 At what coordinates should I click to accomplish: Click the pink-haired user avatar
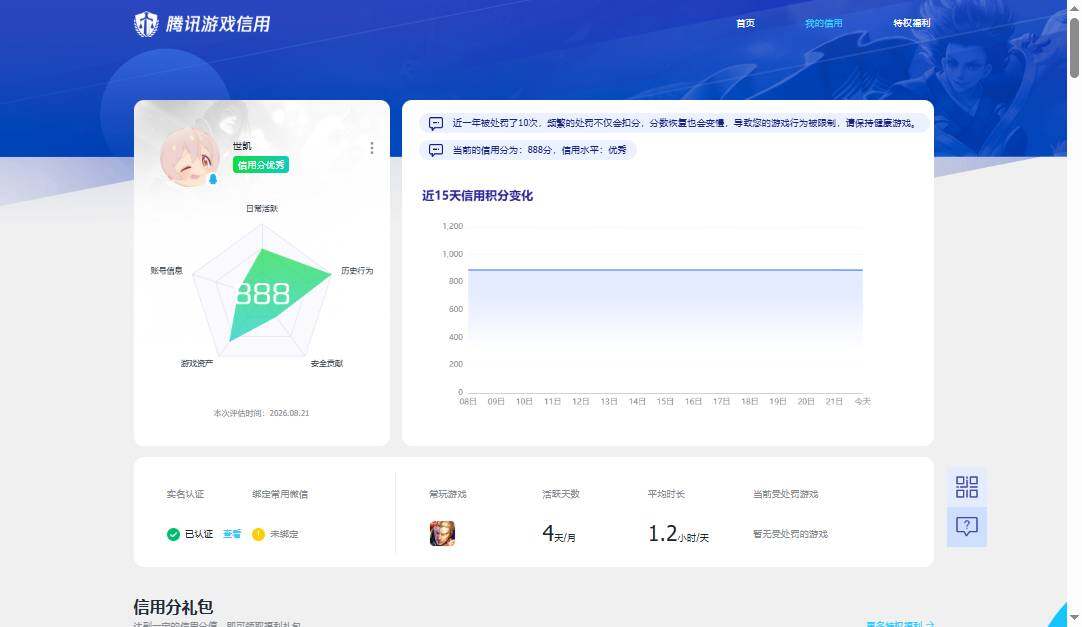coord(189,157)
